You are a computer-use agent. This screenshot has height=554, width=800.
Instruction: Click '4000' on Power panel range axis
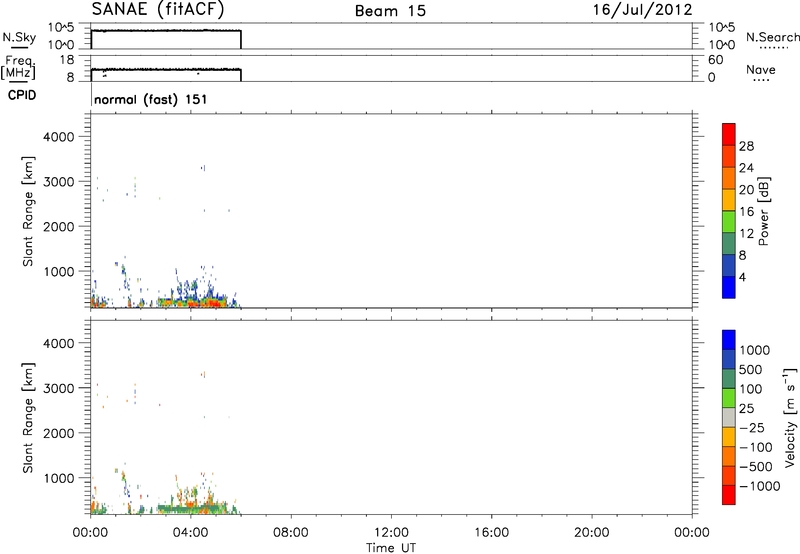(58, 137)
